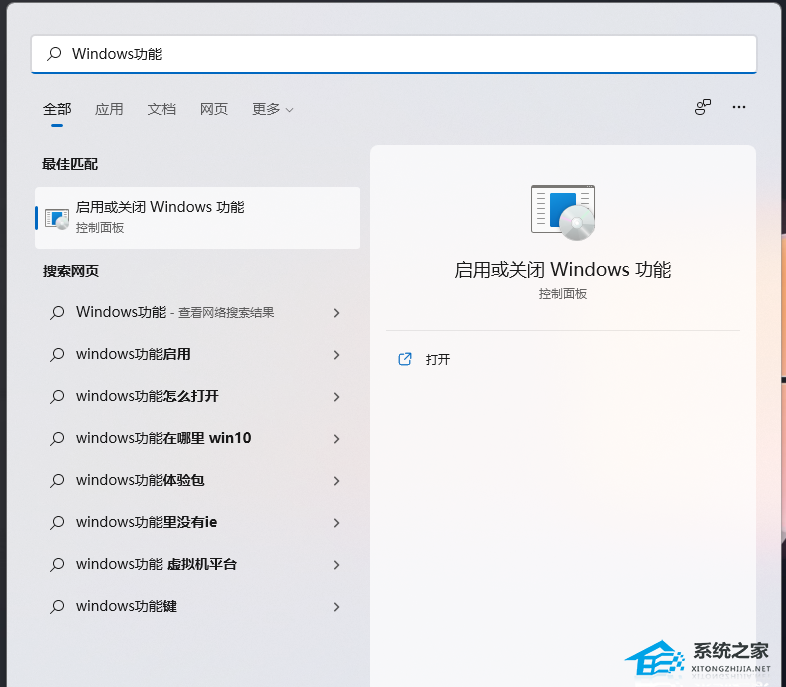Select suggestion windows功能体验包
This screenshot has width=786, height=687.
(198, 481)
